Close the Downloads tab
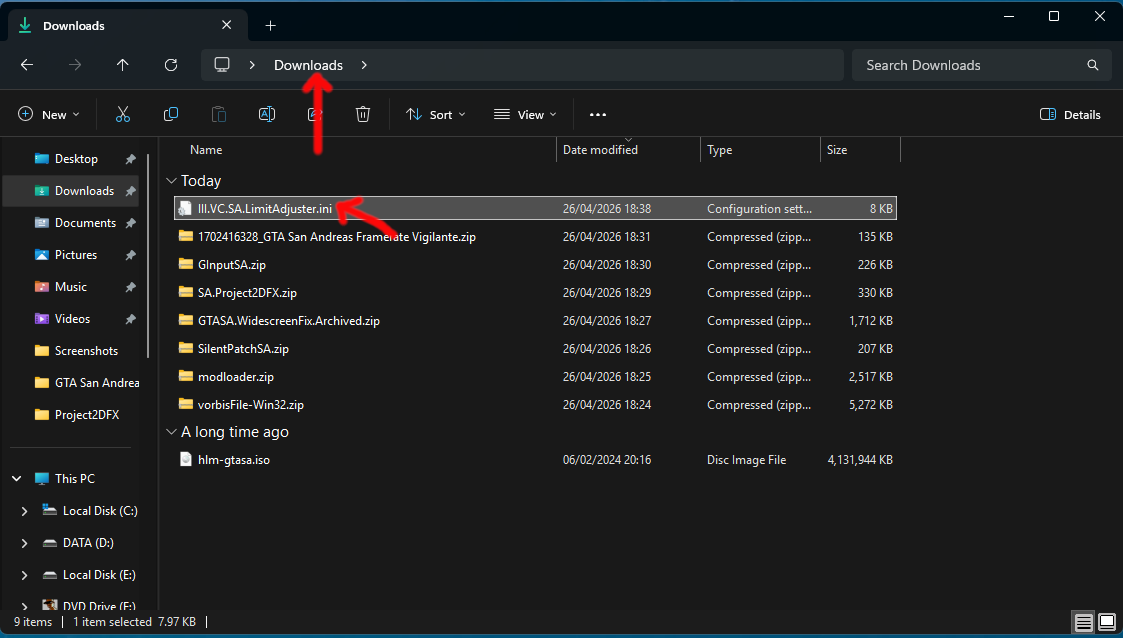Screen dimensions: 1123x638 [x=226, y=25]
